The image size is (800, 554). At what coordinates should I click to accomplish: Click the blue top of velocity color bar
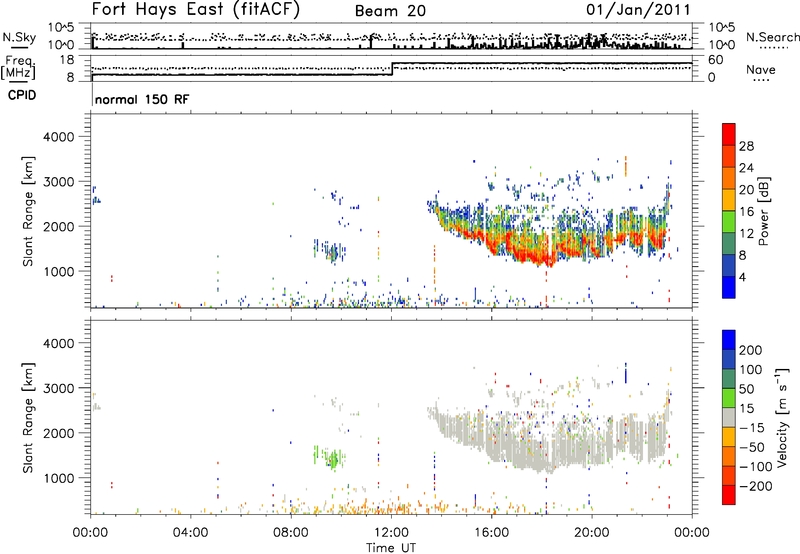pos(729,340)
